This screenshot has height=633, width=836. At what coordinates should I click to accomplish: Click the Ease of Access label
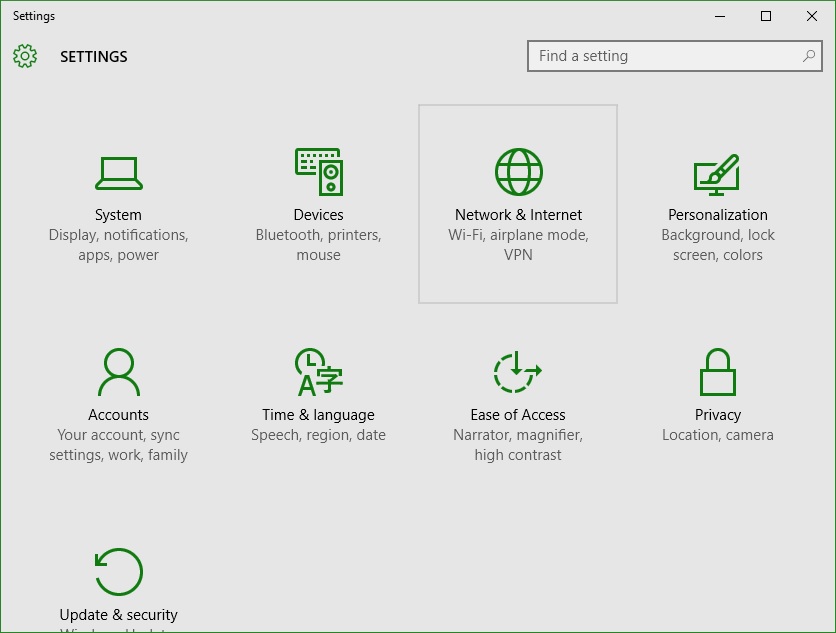518,415
